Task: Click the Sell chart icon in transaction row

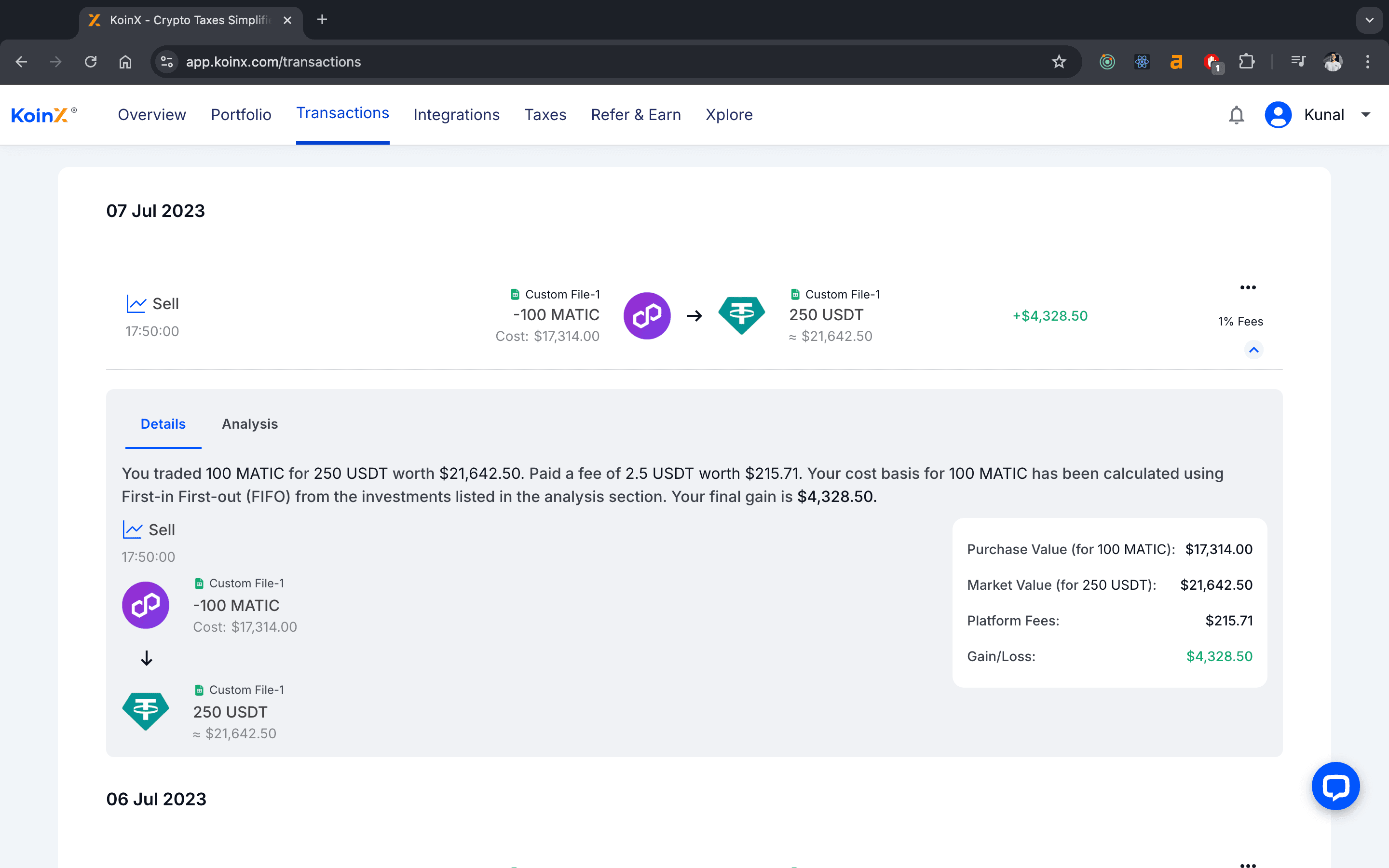Action: (x=136, y=304)
